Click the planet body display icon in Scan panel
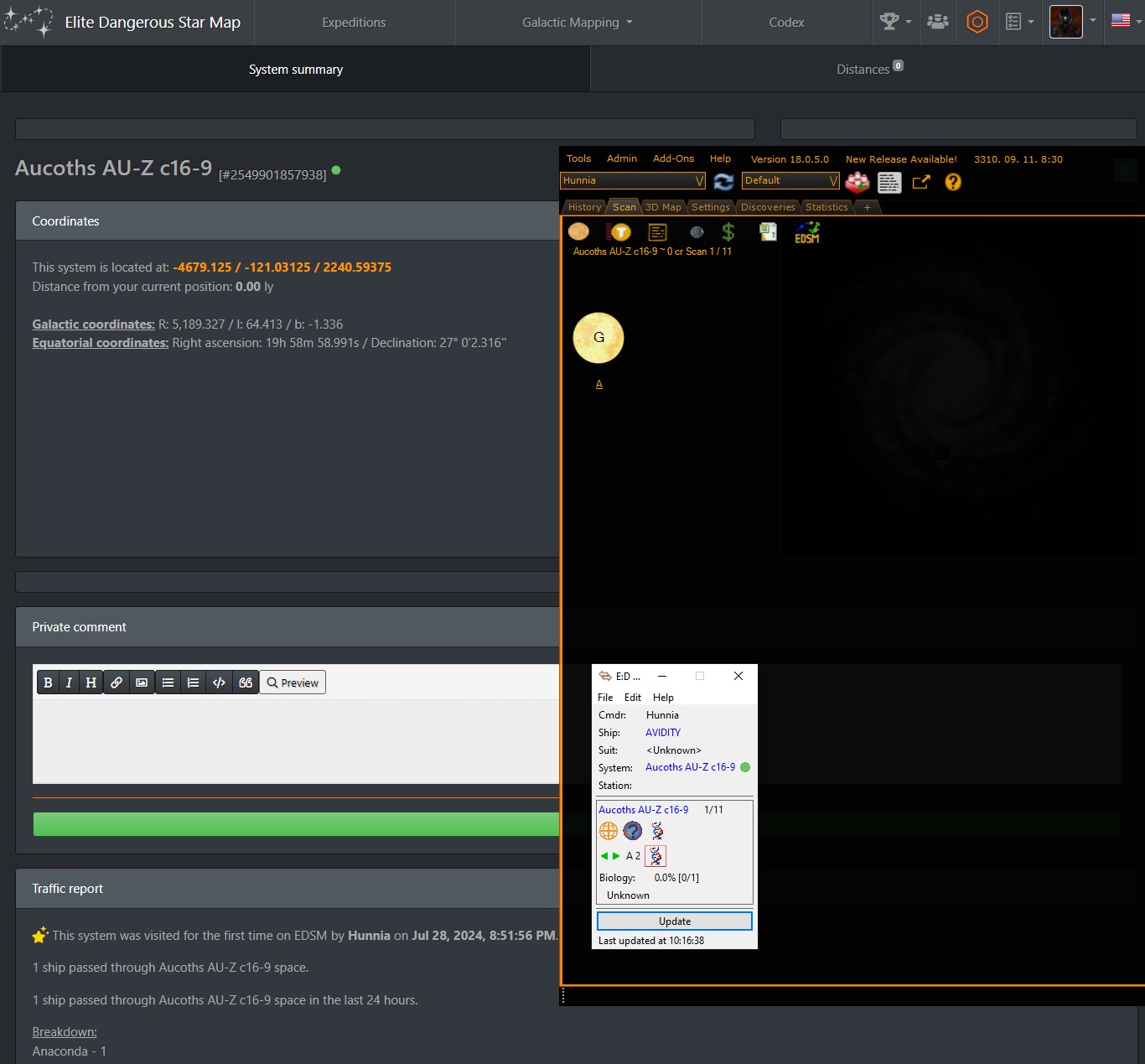The height and width of the screenshot is (1064, 1145). (578, 231)
